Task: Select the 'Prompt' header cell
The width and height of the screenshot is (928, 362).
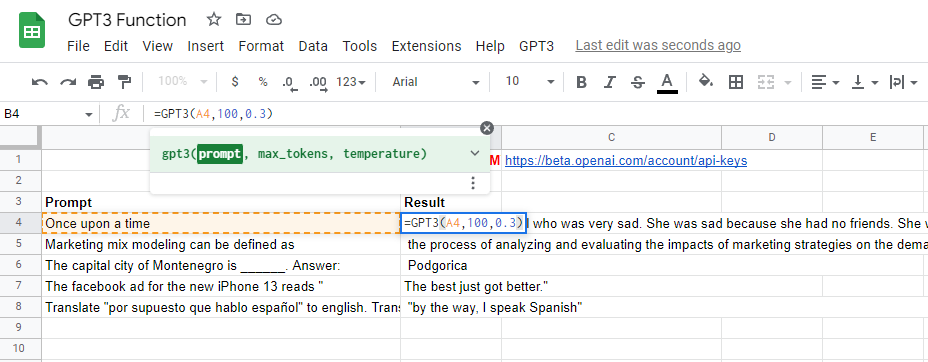Action: (221, 202)
